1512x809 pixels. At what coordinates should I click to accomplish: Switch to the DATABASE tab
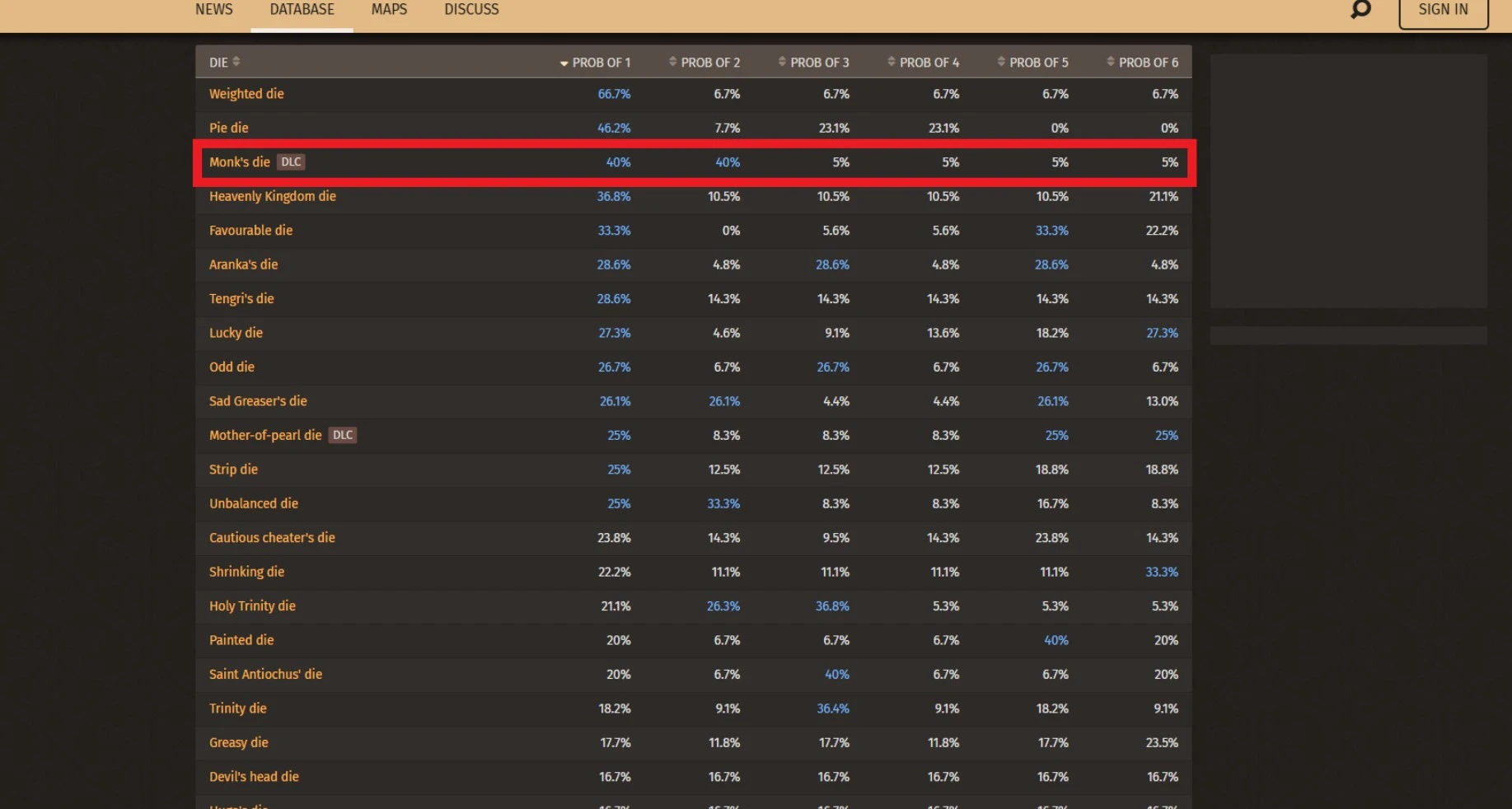(302, 10)
